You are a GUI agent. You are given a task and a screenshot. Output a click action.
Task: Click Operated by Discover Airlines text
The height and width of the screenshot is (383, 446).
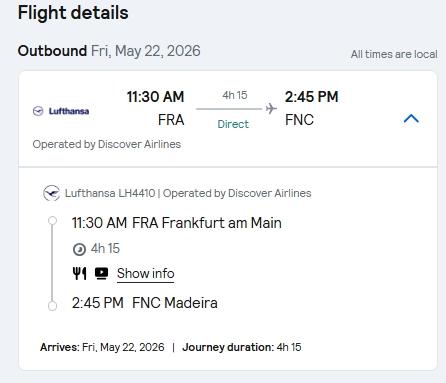(107, 144)
